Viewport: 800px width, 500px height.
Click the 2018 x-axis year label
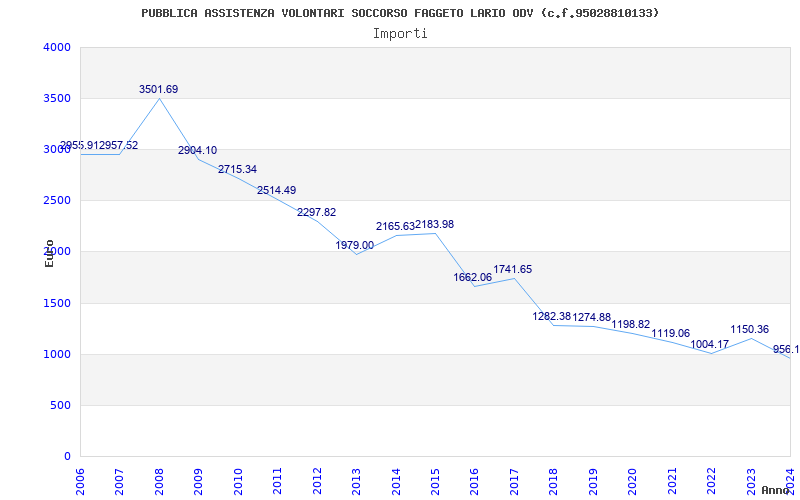tap(554, 481)
